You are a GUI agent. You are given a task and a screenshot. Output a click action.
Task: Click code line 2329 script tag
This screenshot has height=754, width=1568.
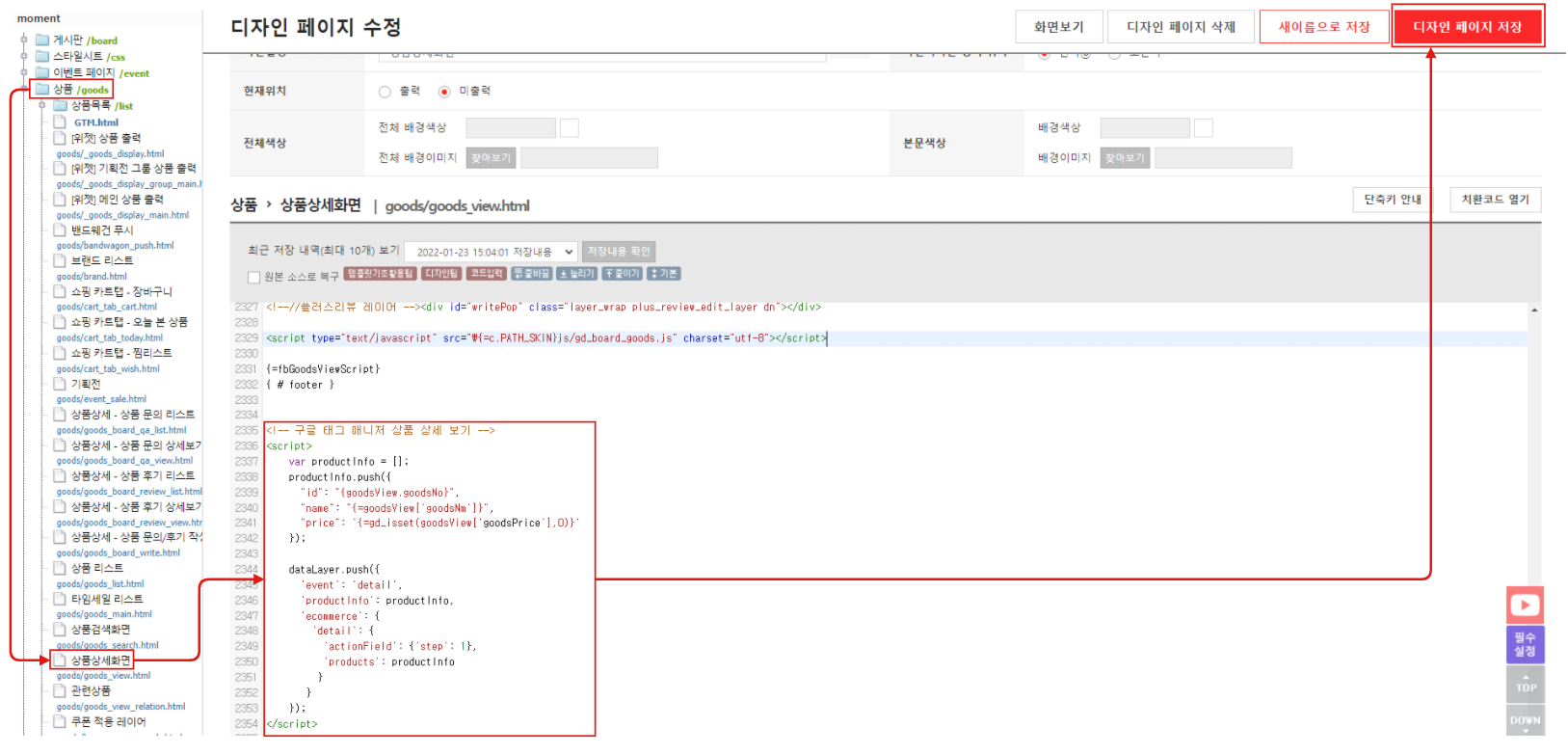click(x=546, y=338)
